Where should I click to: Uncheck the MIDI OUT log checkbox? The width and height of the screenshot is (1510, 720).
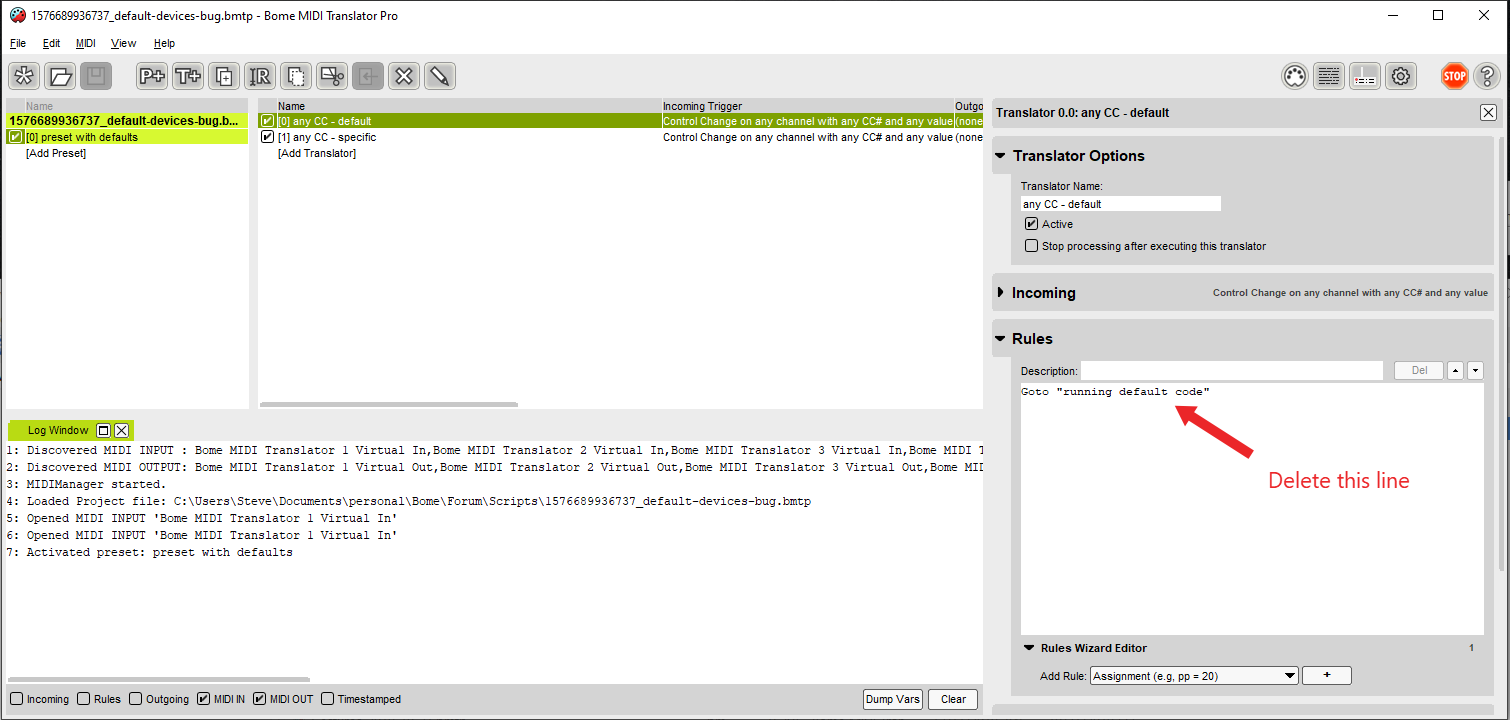point(260,699)
